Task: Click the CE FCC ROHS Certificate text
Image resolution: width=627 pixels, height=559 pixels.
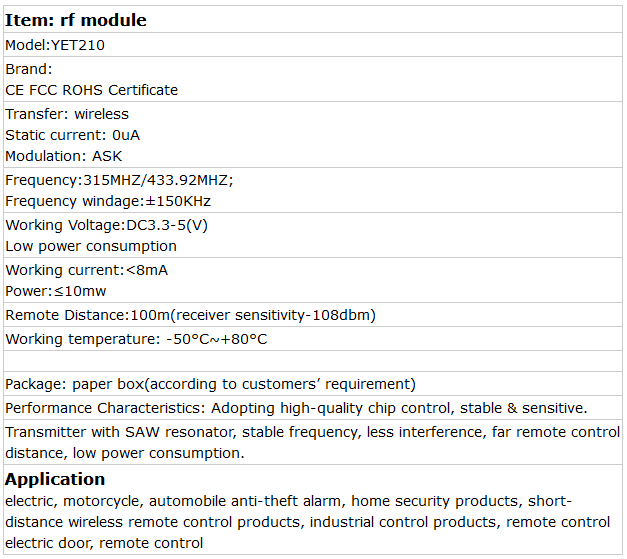Action: [92, 90]
